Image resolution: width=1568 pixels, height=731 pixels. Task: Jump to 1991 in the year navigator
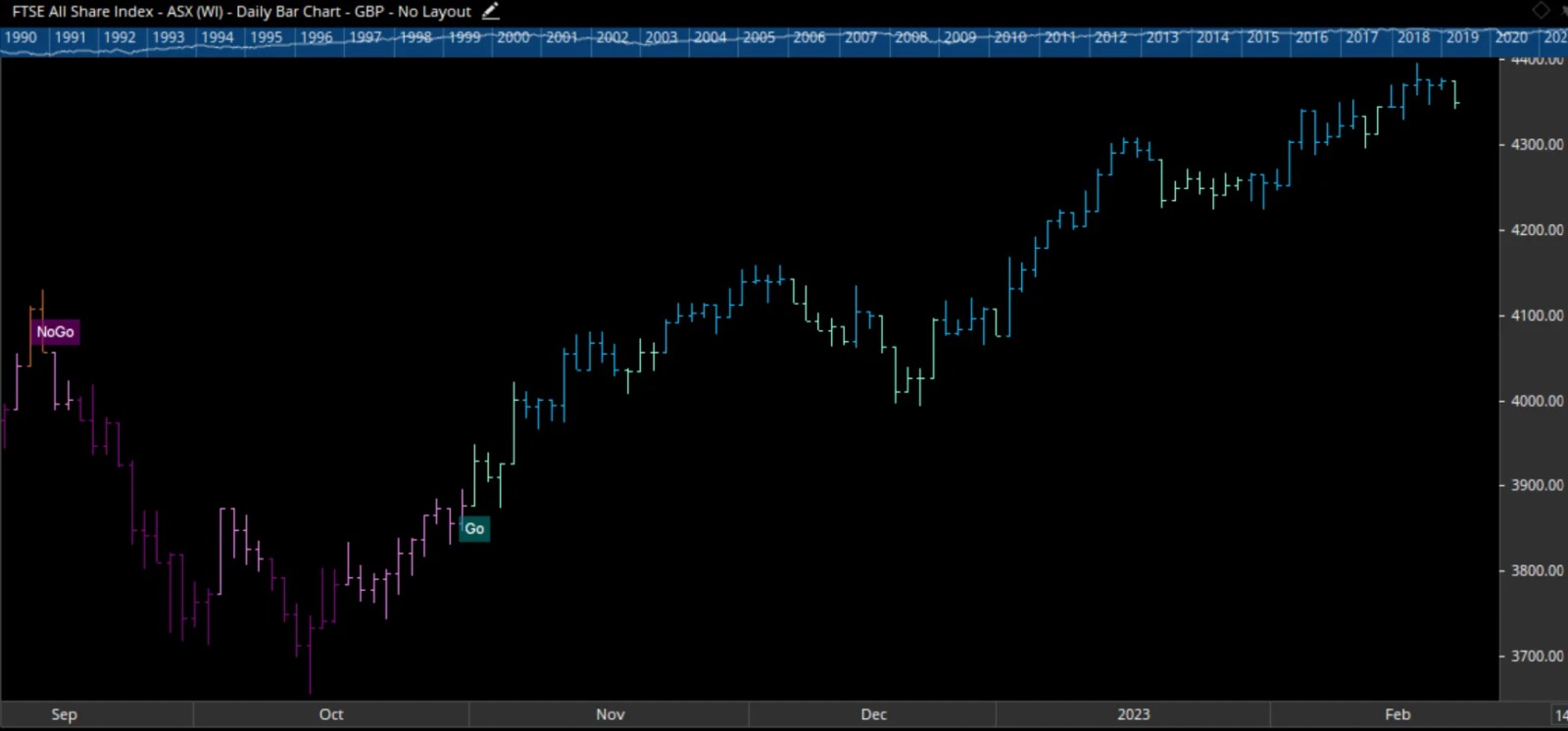[70, 37]
